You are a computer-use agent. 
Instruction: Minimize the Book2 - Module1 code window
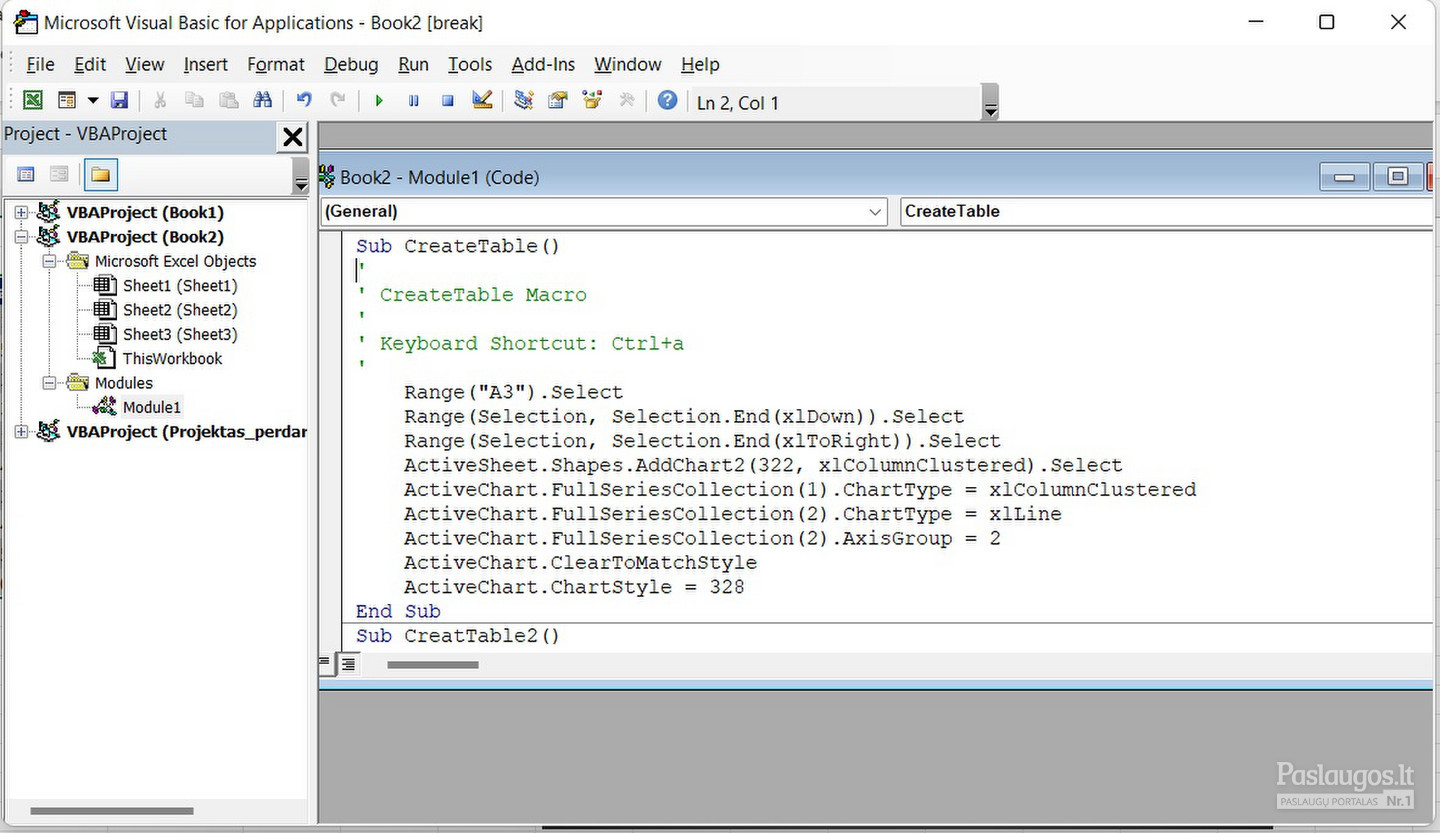click(1344, 177)
